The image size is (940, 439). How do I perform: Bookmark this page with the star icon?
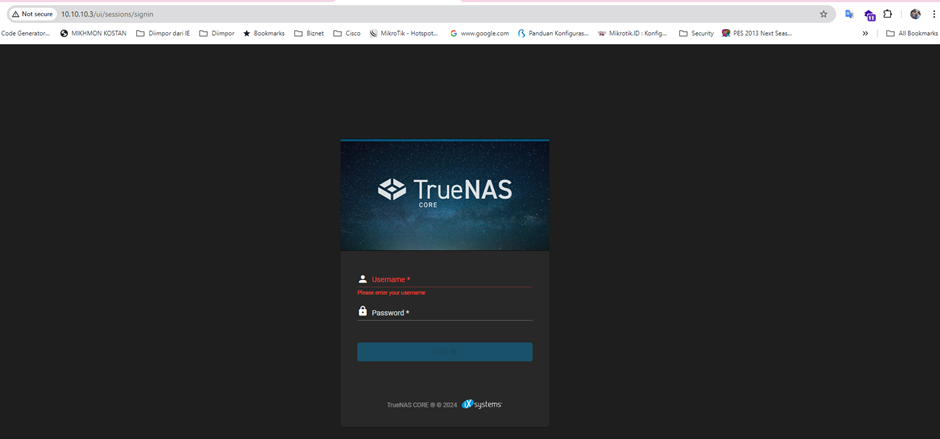coord(823,14)
